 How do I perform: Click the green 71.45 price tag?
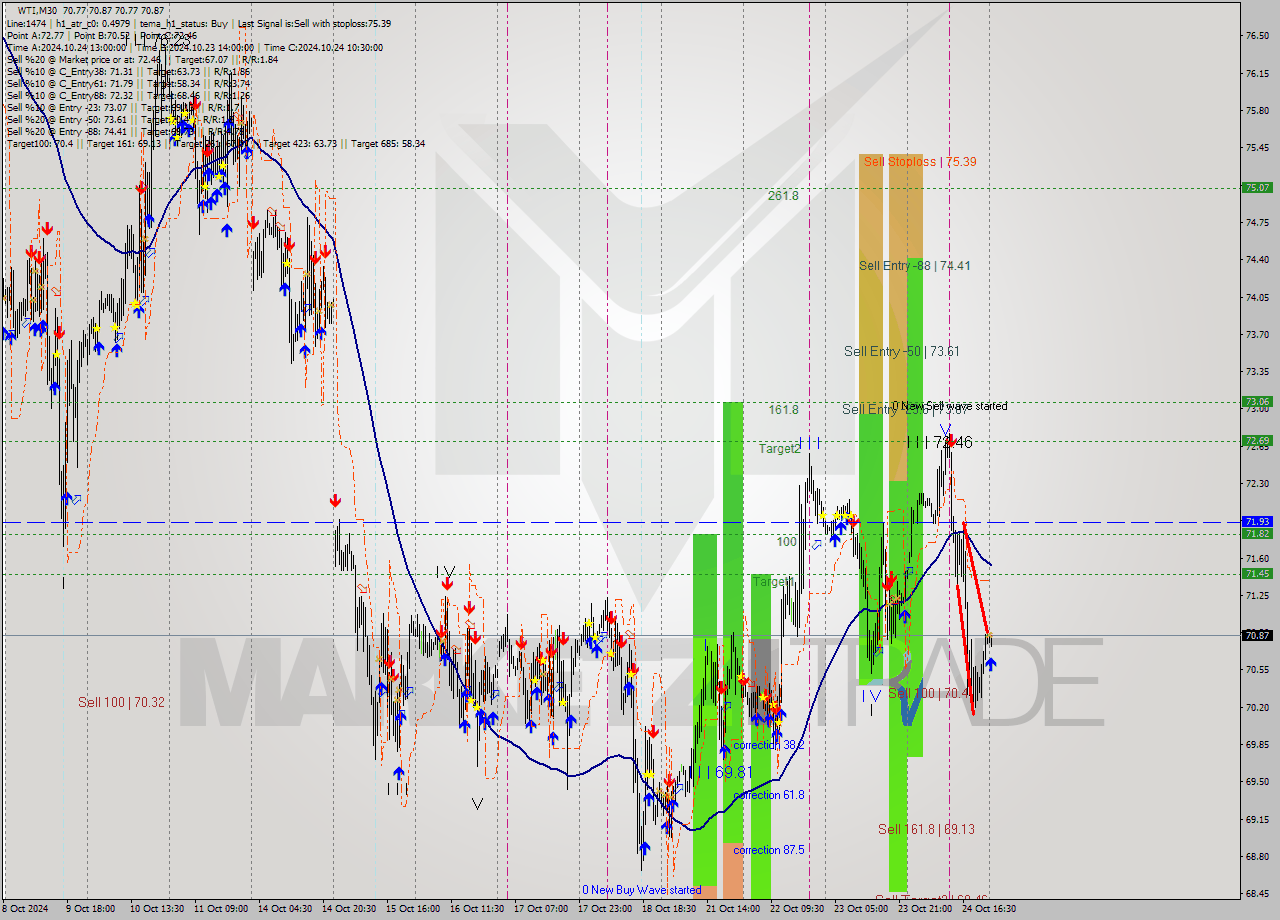pos(1257,573)
